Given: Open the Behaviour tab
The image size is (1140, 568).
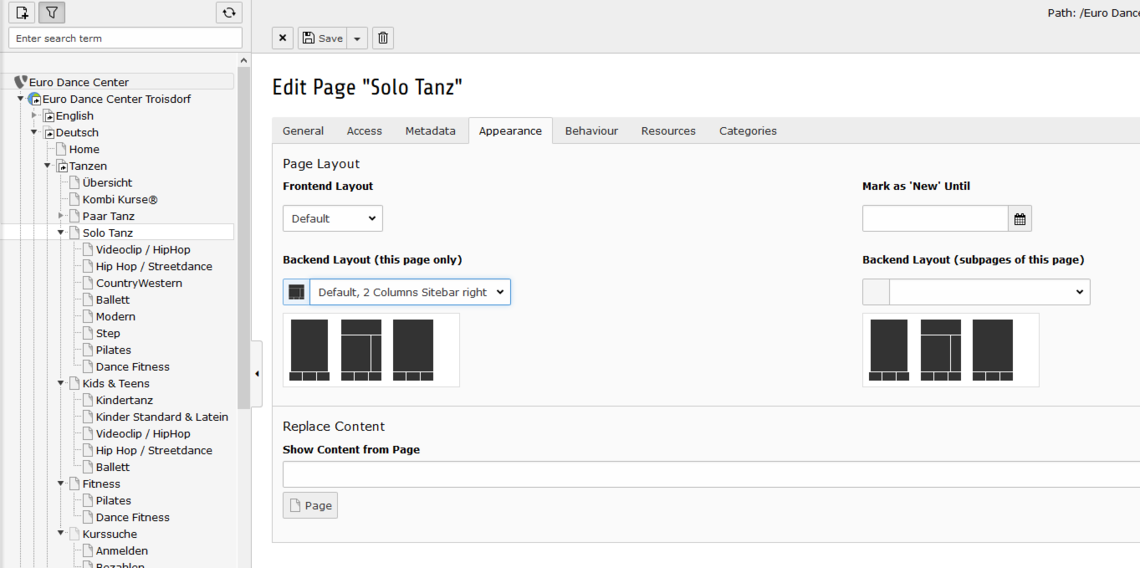Looking at the screenshot, I should point(591,131).
